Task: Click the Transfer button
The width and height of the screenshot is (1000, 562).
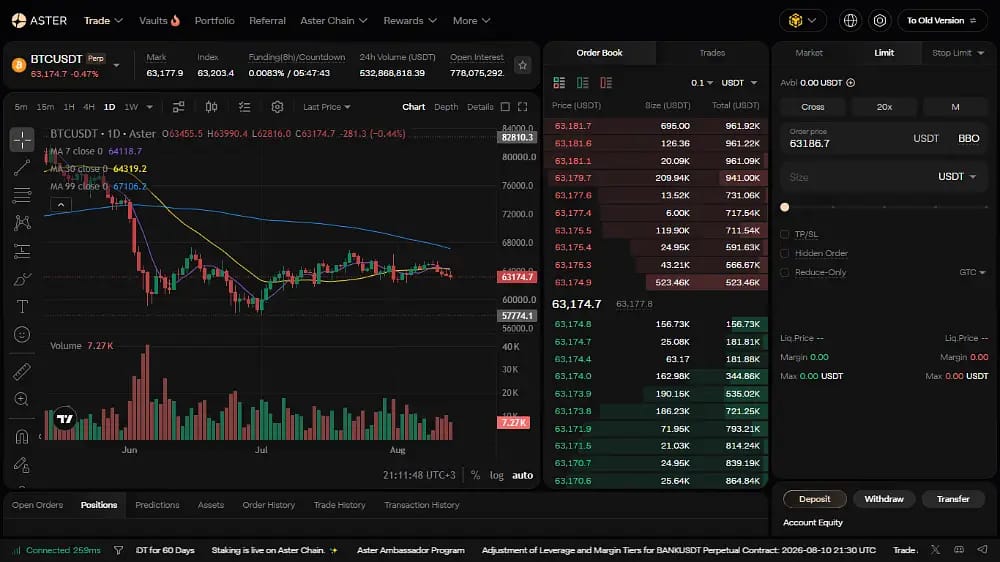Action: [953, 499]
